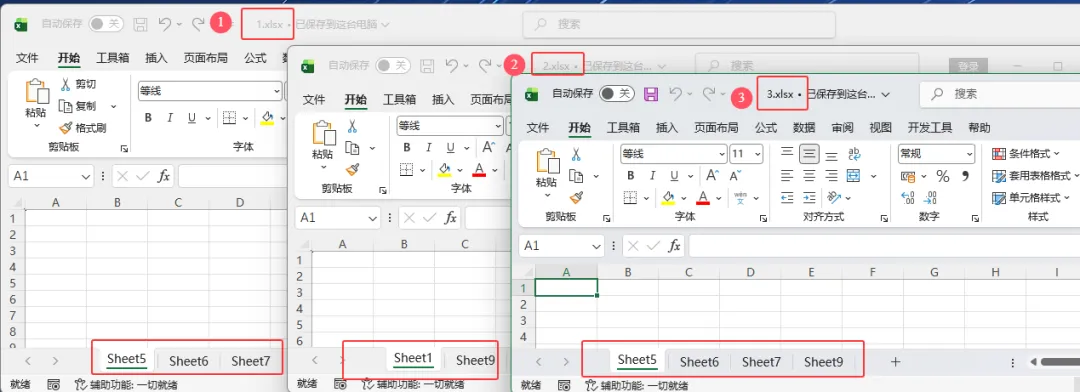
Task: Click Insert Function fx in 3.xlsx window
Action: point(675,245)
